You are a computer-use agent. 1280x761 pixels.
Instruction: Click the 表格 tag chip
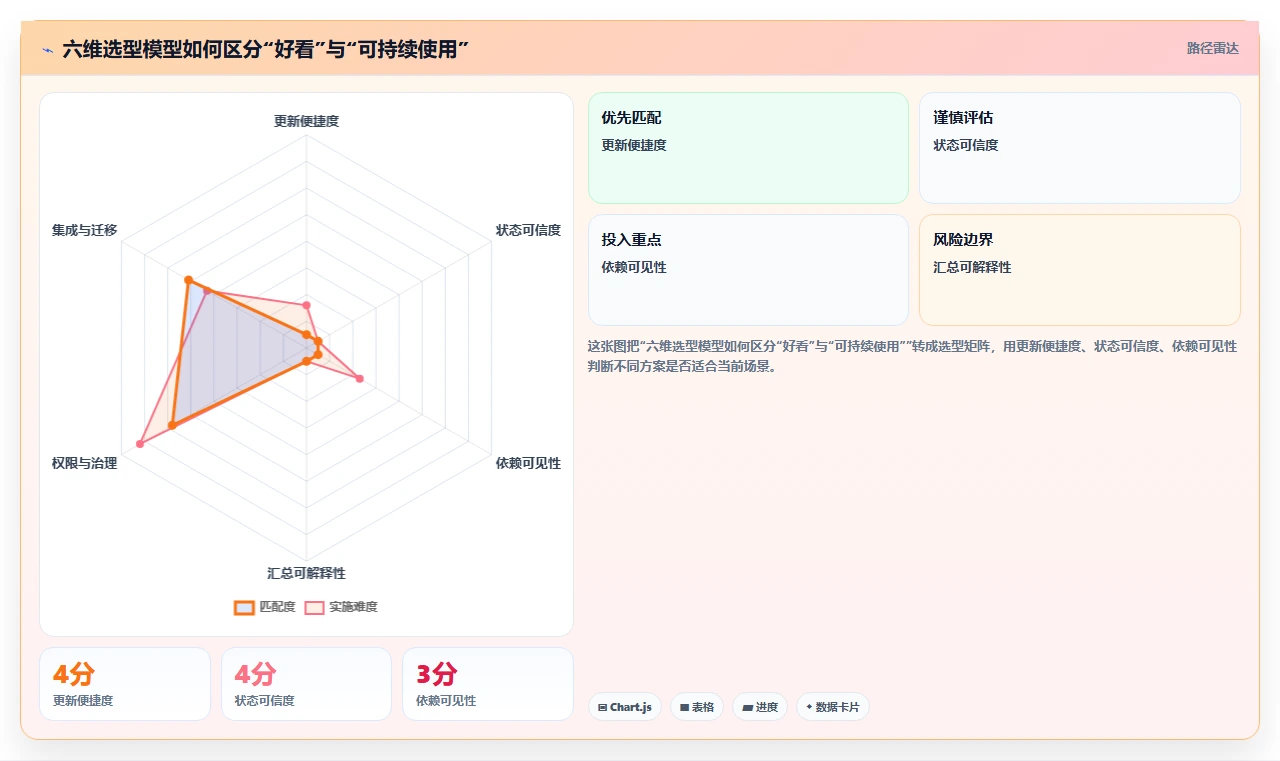click(x=697, y=707)
